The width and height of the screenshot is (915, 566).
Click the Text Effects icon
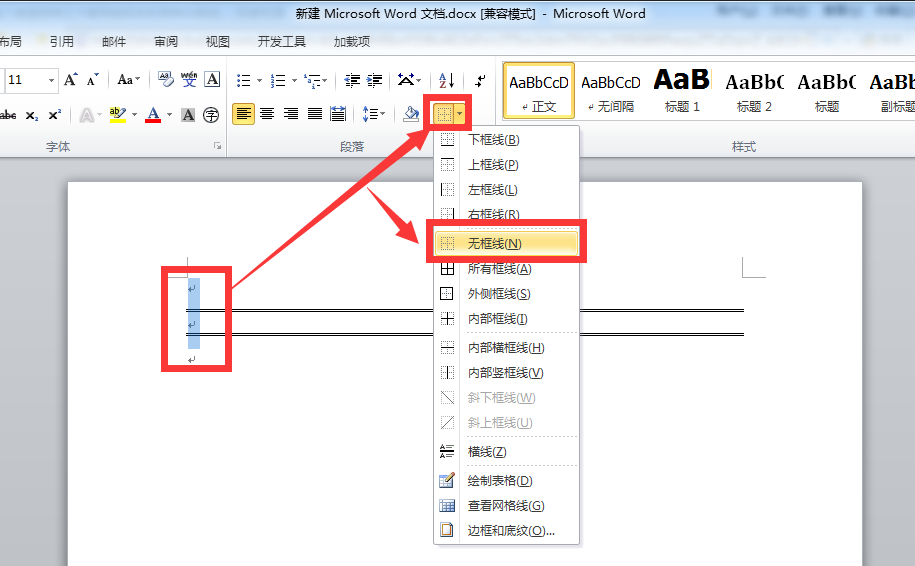click(x=86, y=115)
